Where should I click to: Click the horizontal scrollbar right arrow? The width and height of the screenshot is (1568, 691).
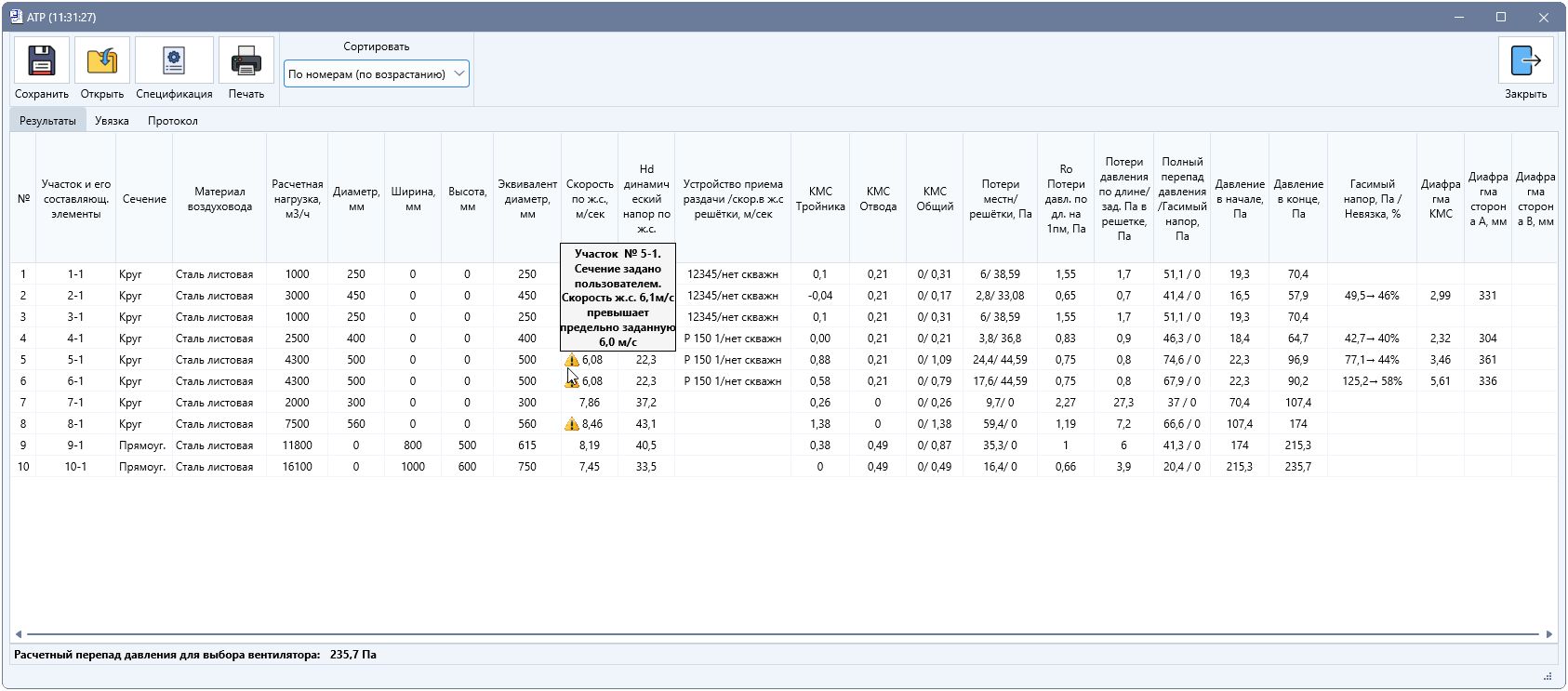point(1549,634)
